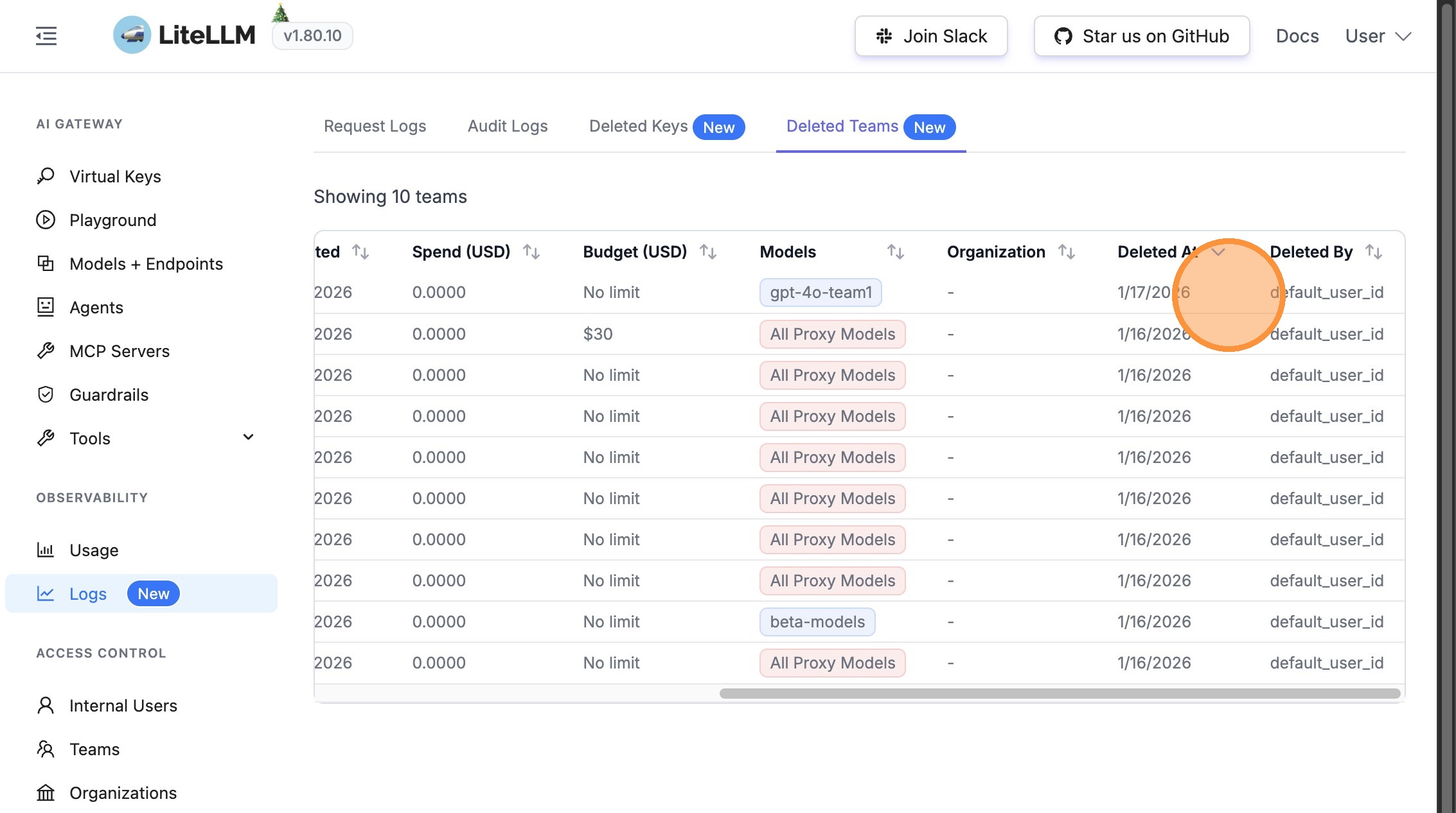The height and width of the screenshot is (813, 1456).
Task: Collapse the sidebar with the menu icon
Action: [x=46, y=36]
